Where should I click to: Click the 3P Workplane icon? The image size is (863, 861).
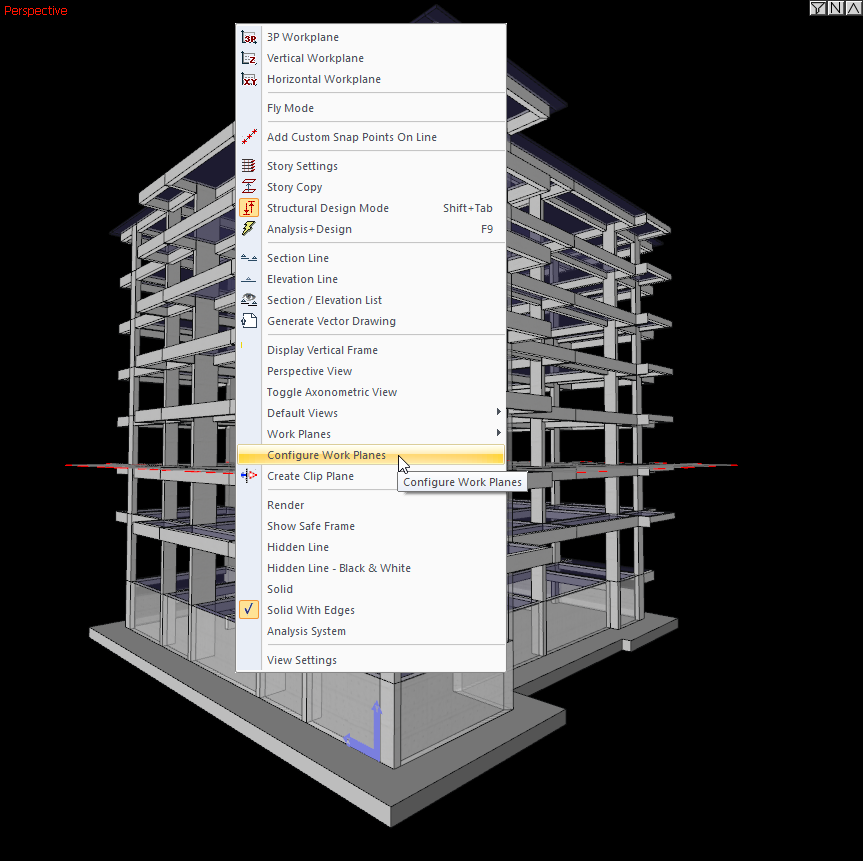click(249, 37)
